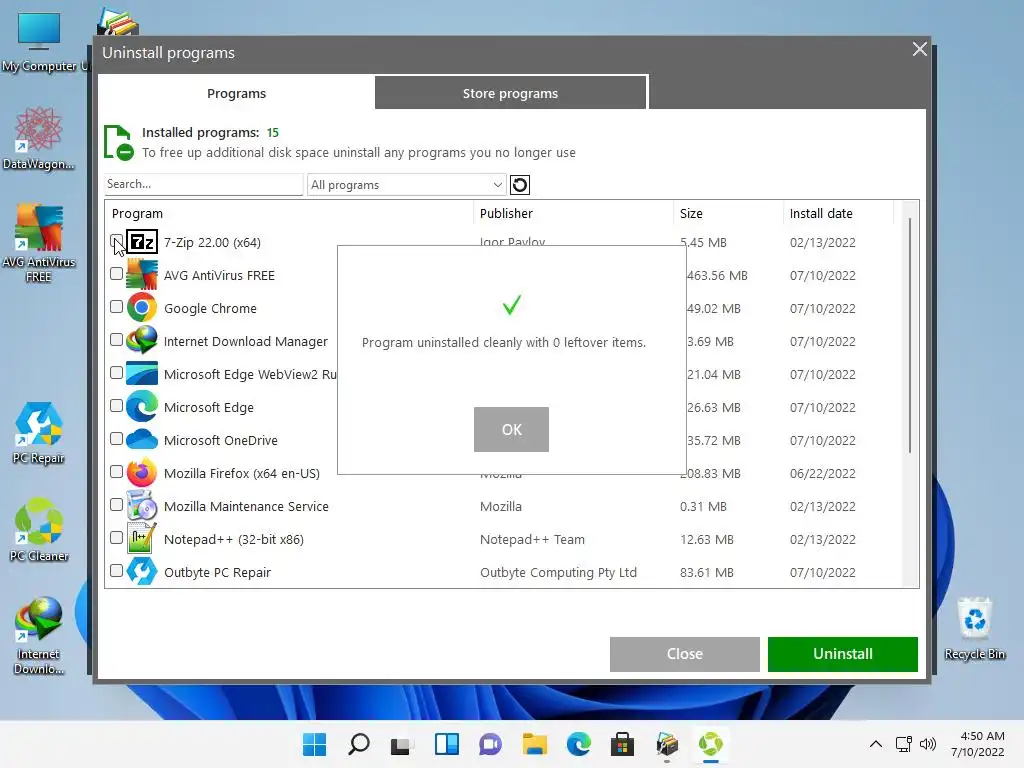Click the gray Close button

coord(684,654)
